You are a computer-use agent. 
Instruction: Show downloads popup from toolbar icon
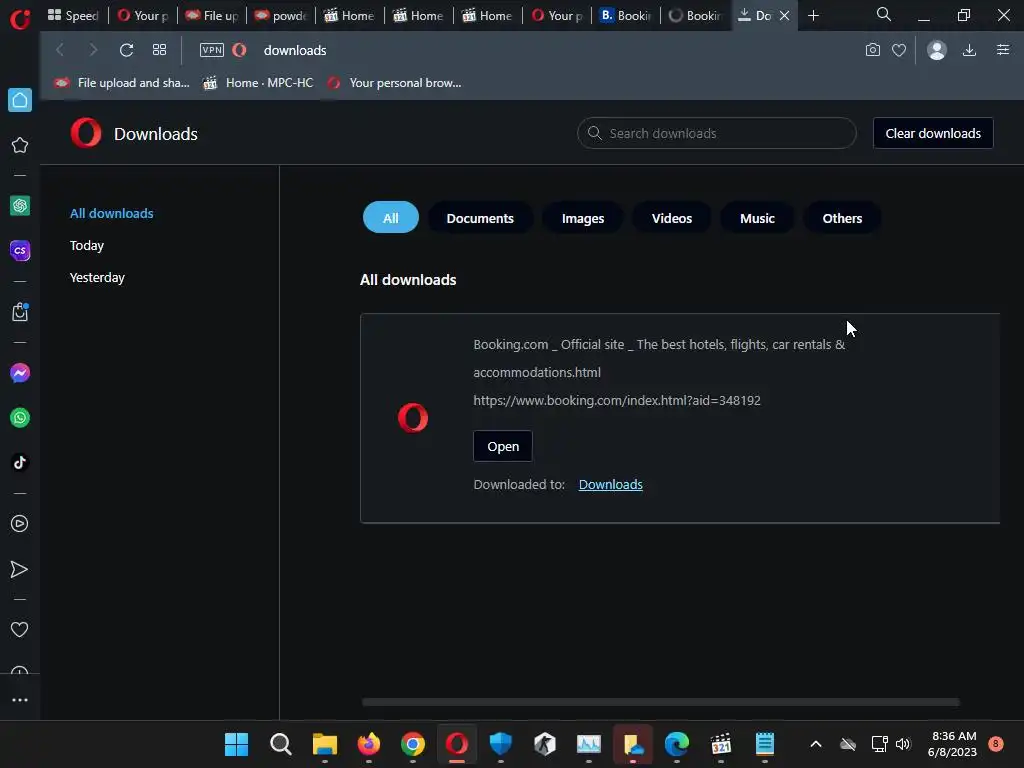point(969,50)
